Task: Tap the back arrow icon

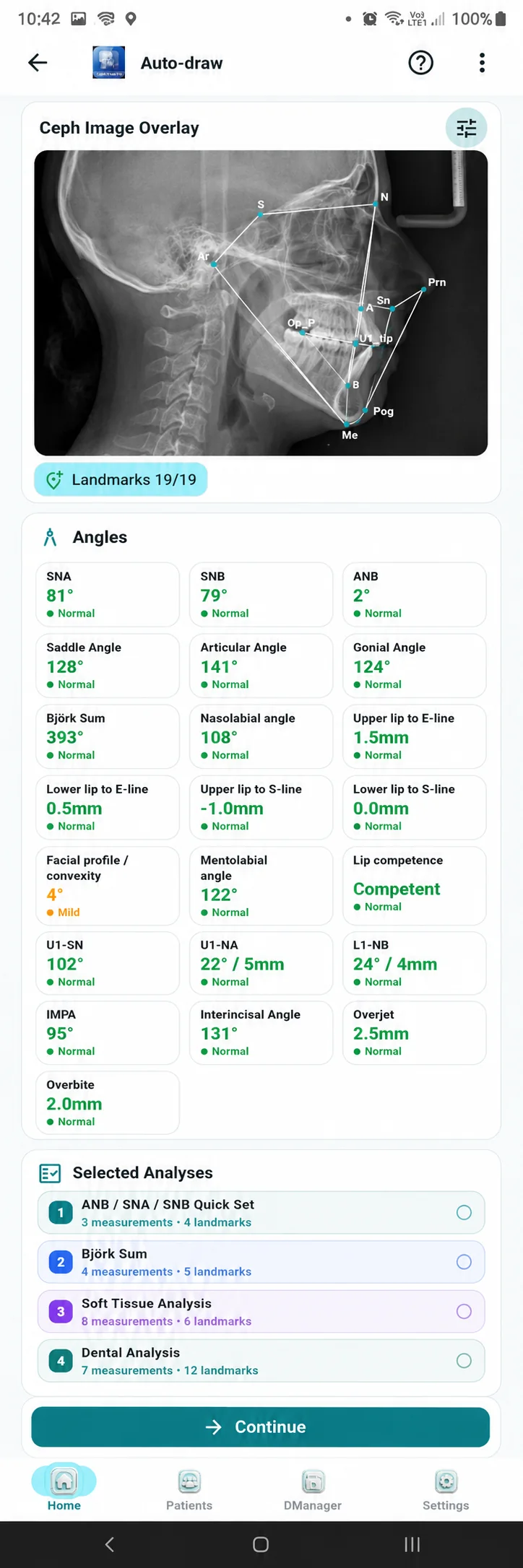Action: [38, 63]
